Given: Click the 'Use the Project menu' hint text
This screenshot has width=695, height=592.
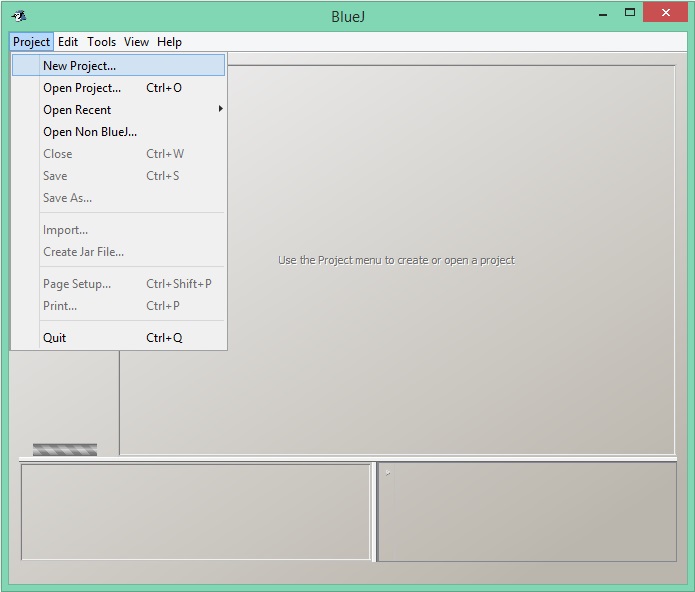Looking at the screenshot, I should pos(396,260).
